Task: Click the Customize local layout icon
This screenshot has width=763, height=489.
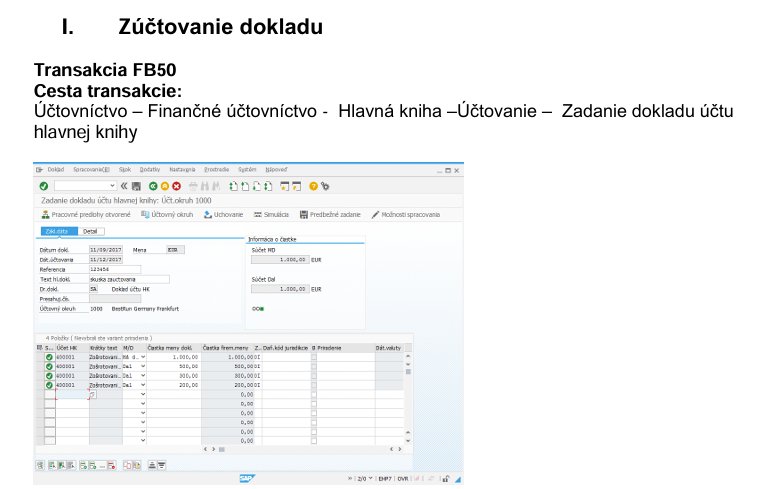Action: coord(325,186)
